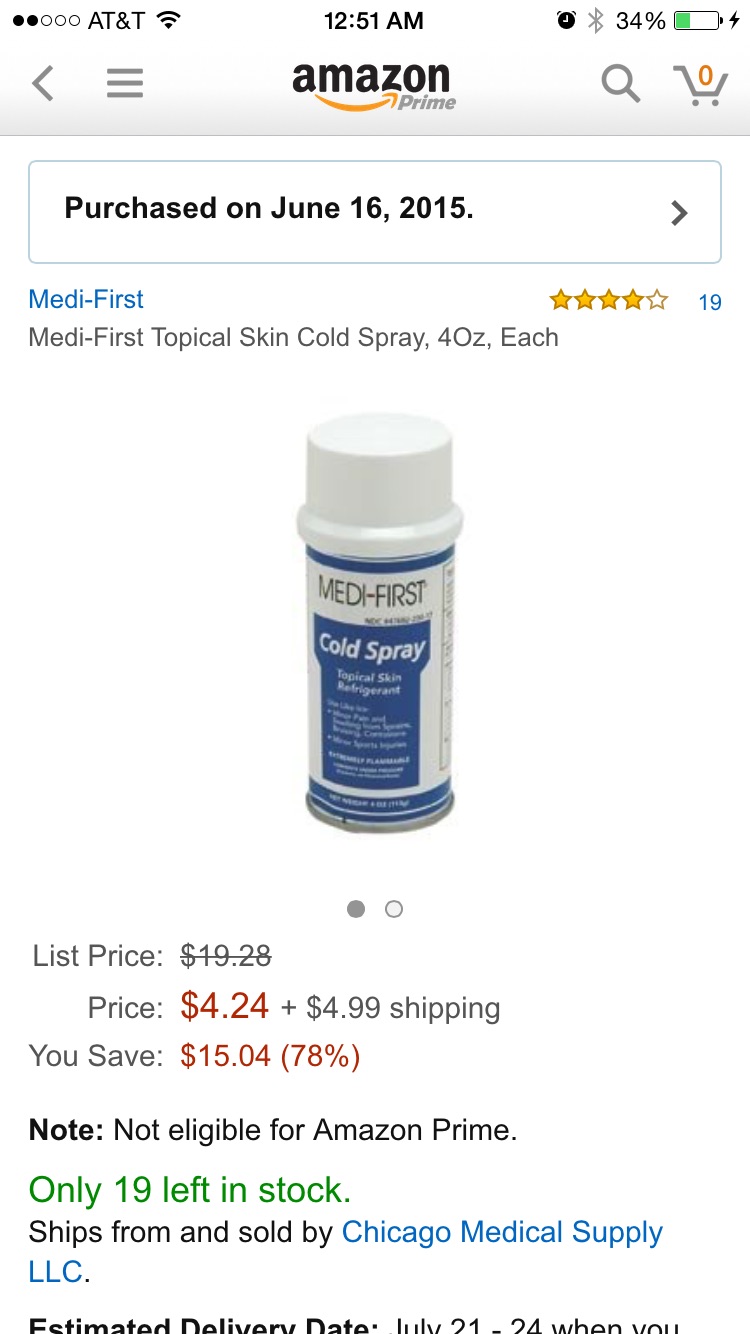Screen dimensions: 750x1334
Task: Tap the $4.24 price text
Action: [x=225, y=1006]
